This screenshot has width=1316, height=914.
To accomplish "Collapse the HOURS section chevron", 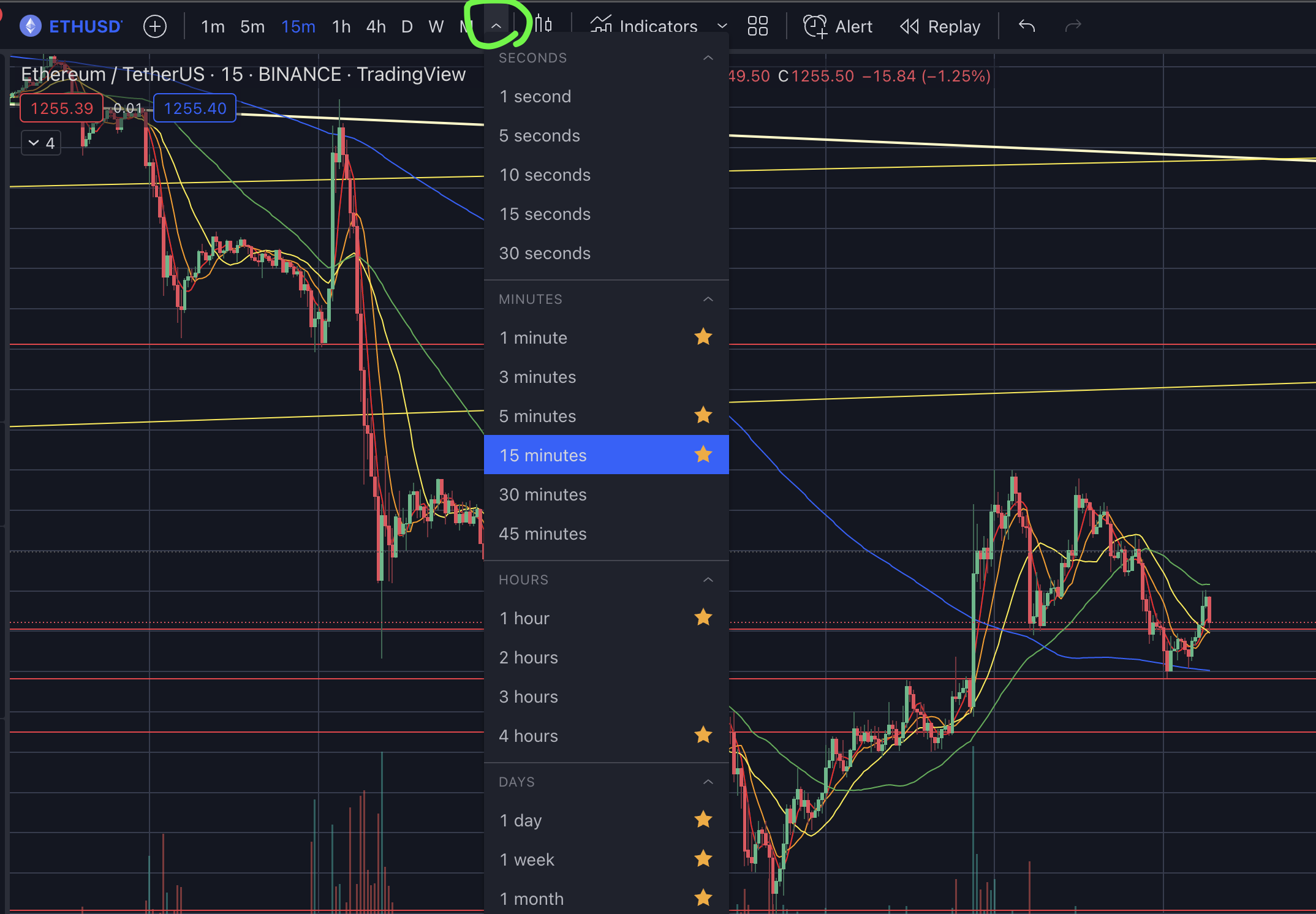I will click(x=708, y=580).
